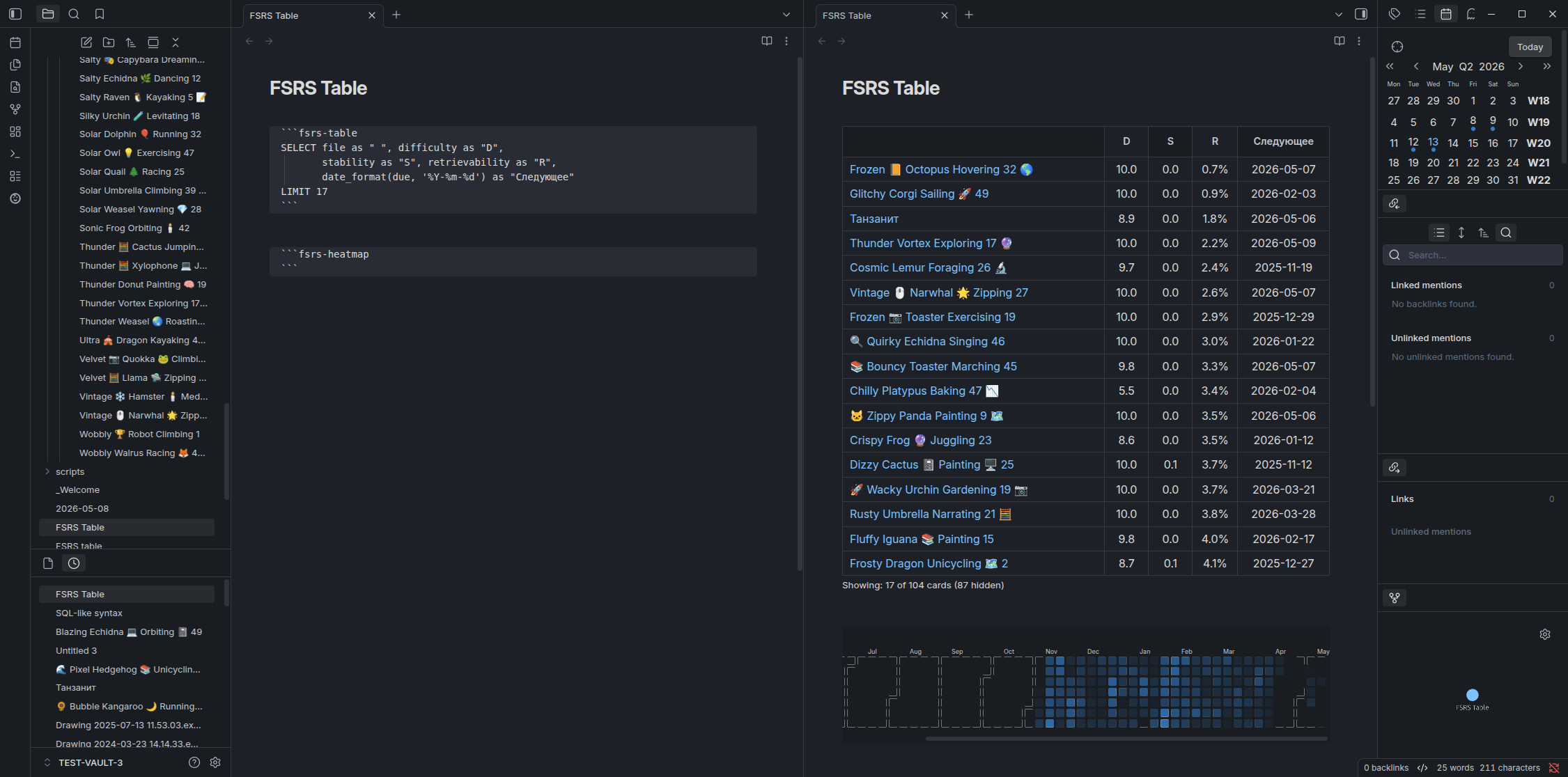Screen dimensions: 1568x777
Task: Create a new note in file explorer
Action: [86, 42]
